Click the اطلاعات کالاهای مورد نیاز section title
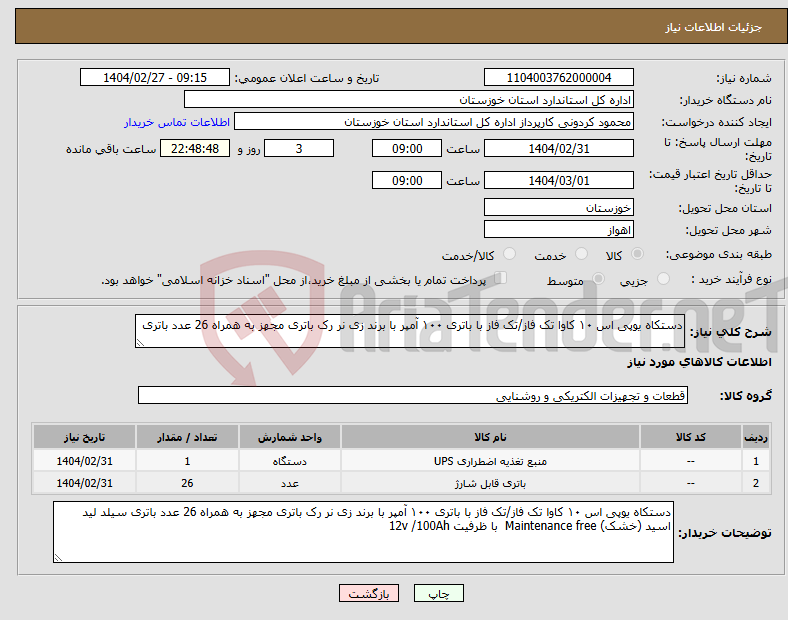Image resolution: width=788 pixels, height=620 pixels. click(699, 362)
